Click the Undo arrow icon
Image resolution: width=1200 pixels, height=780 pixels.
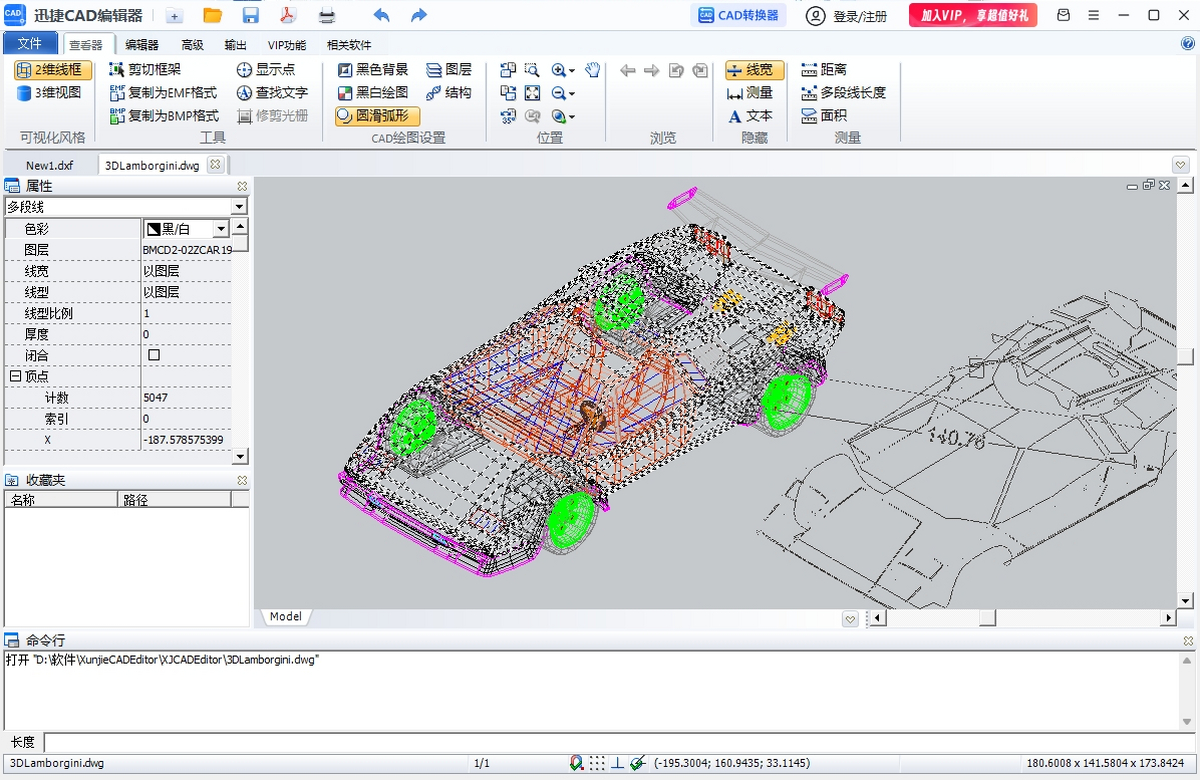pyautogui.click(x=381, y=15)
